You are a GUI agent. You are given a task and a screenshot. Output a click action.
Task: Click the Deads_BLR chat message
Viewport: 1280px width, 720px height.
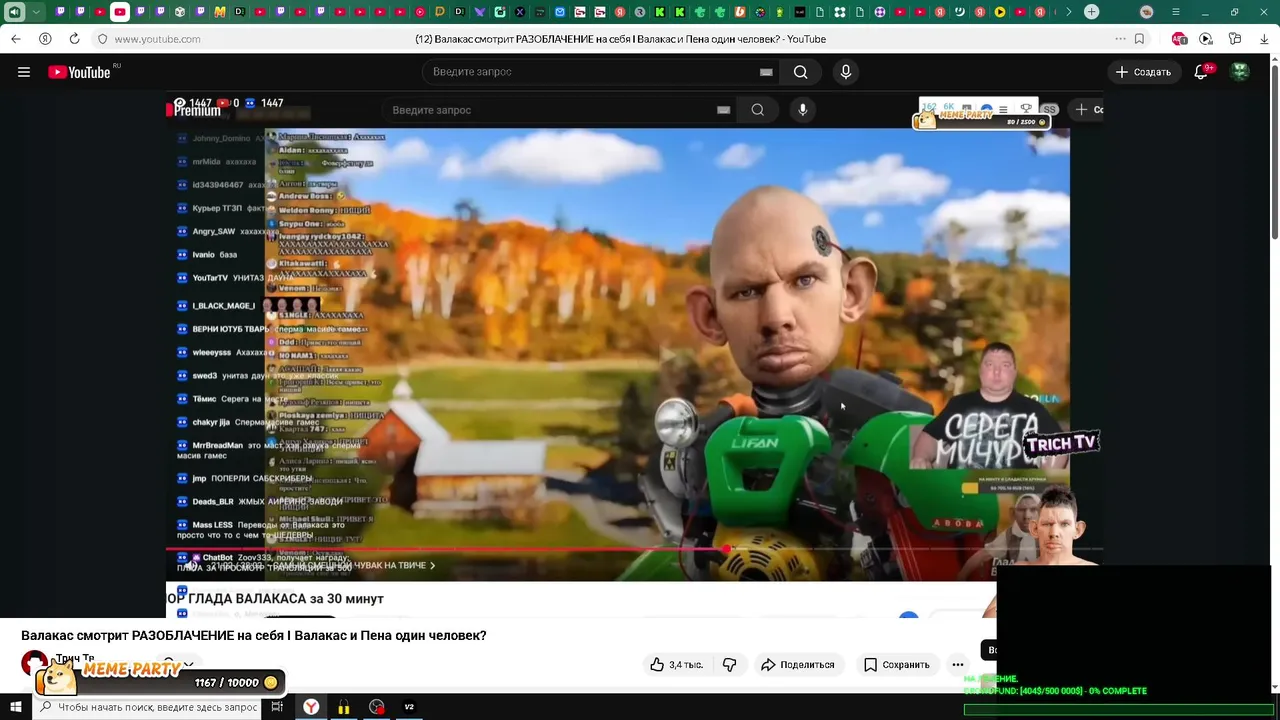[x=260, y=502]
